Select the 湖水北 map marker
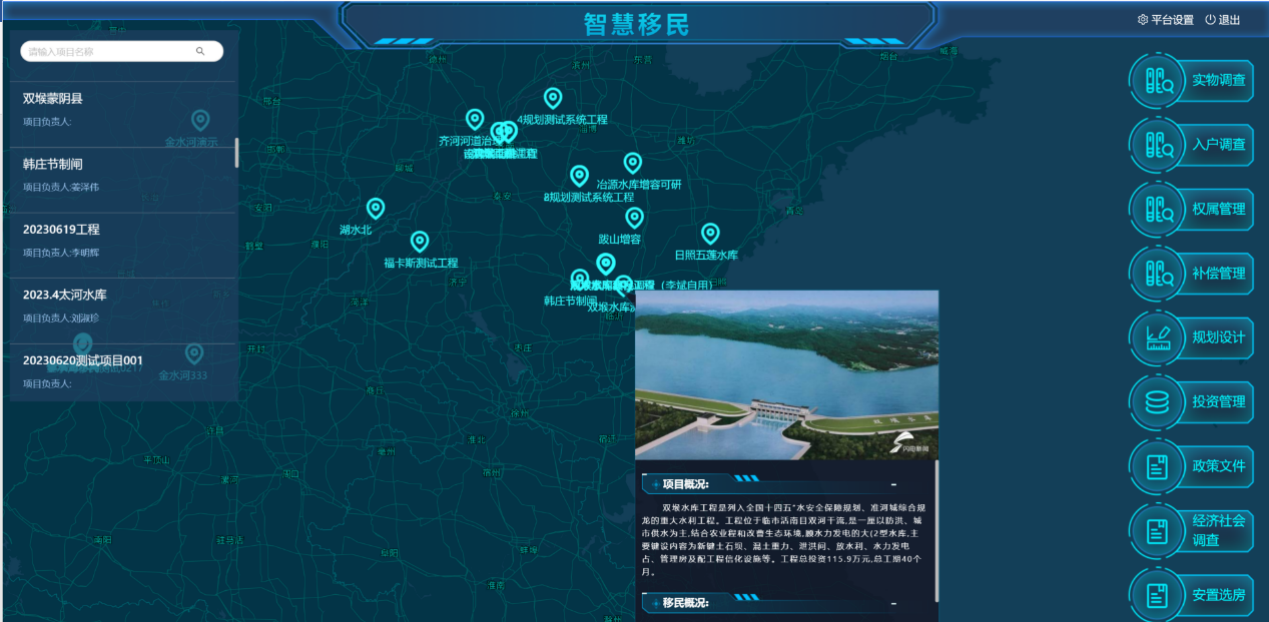Screen dimensions: 1269x622 point(375,208)
